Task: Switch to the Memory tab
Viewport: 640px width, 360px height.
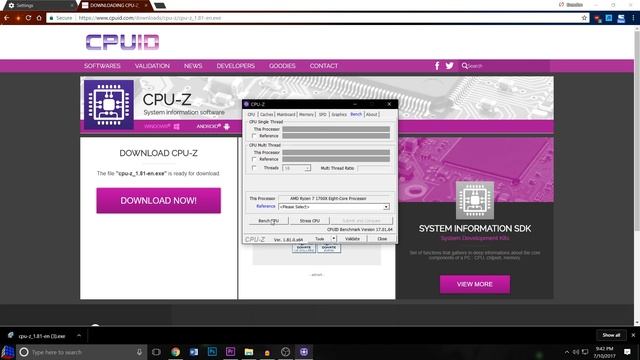Action: tap(307, 114)
